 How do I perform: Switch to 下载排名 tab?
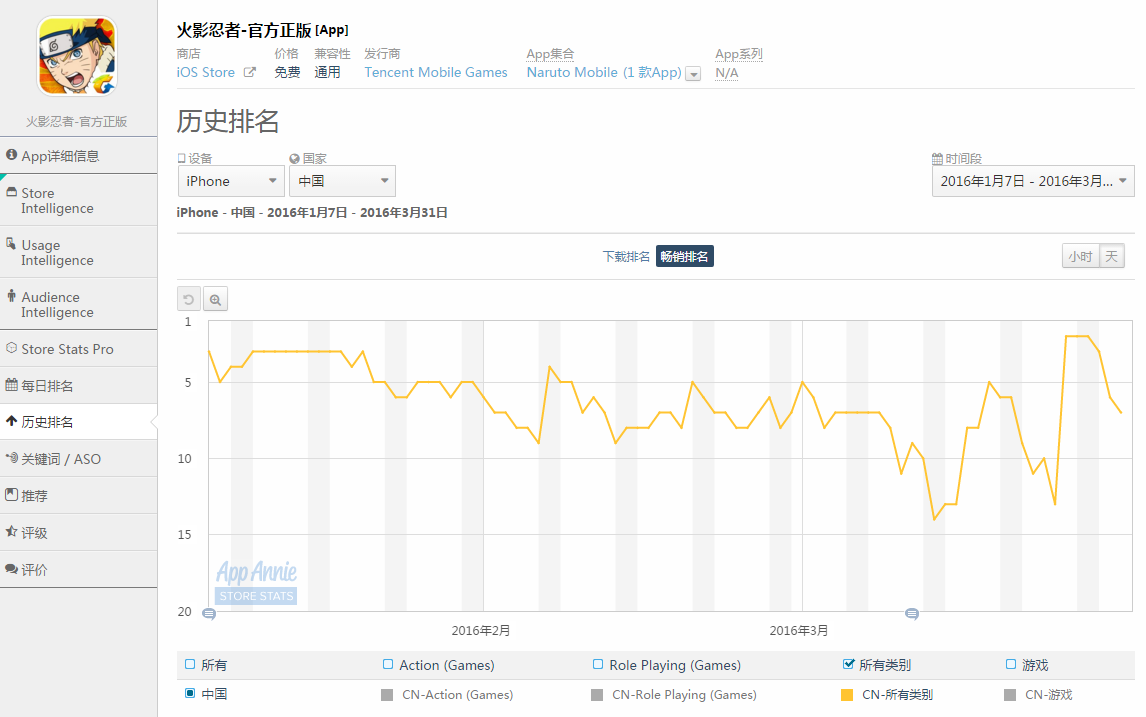626,257
